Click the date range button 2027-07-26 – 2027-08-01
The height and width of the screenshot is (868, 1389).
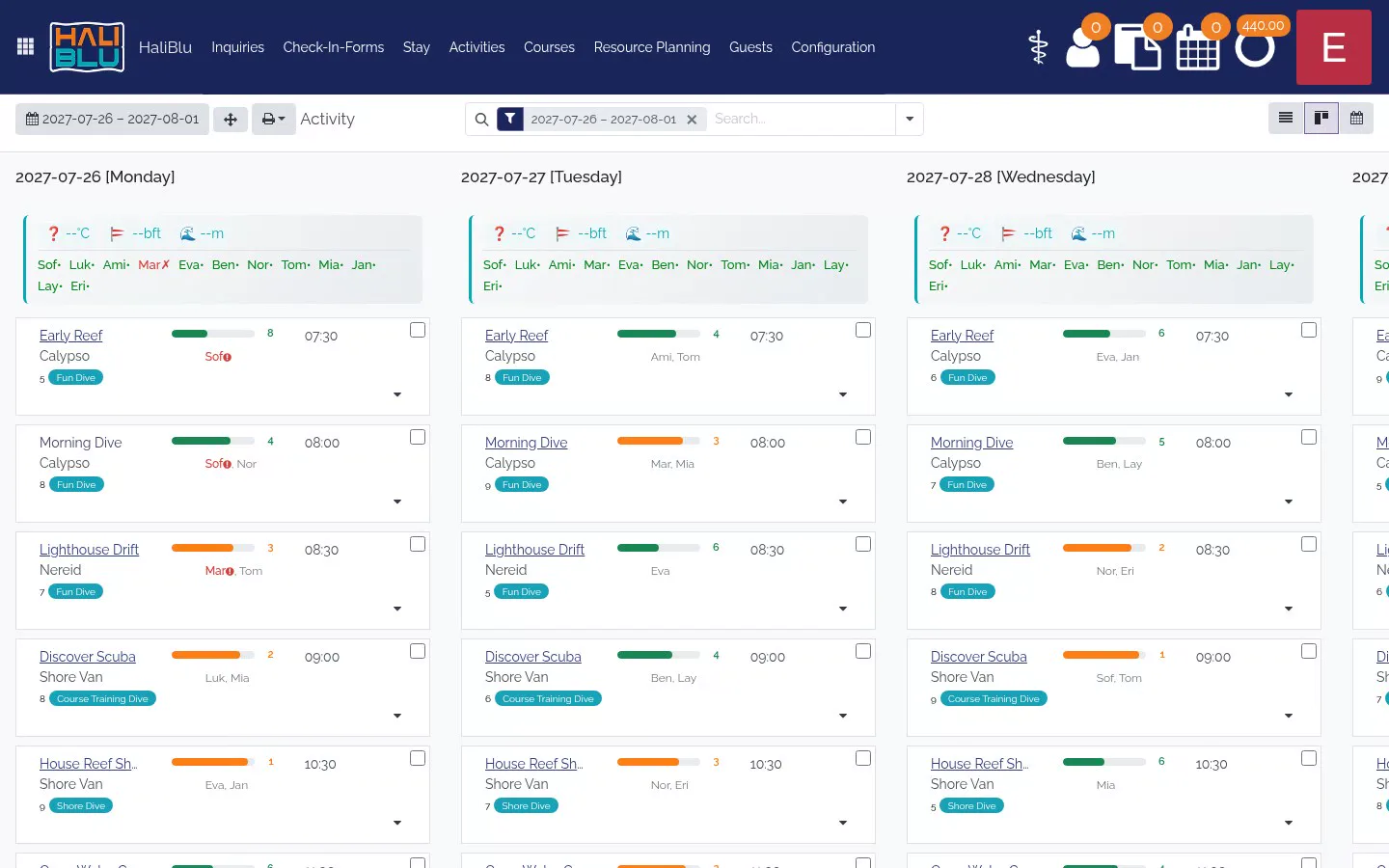pyautogui.click(x=112, y=120)
